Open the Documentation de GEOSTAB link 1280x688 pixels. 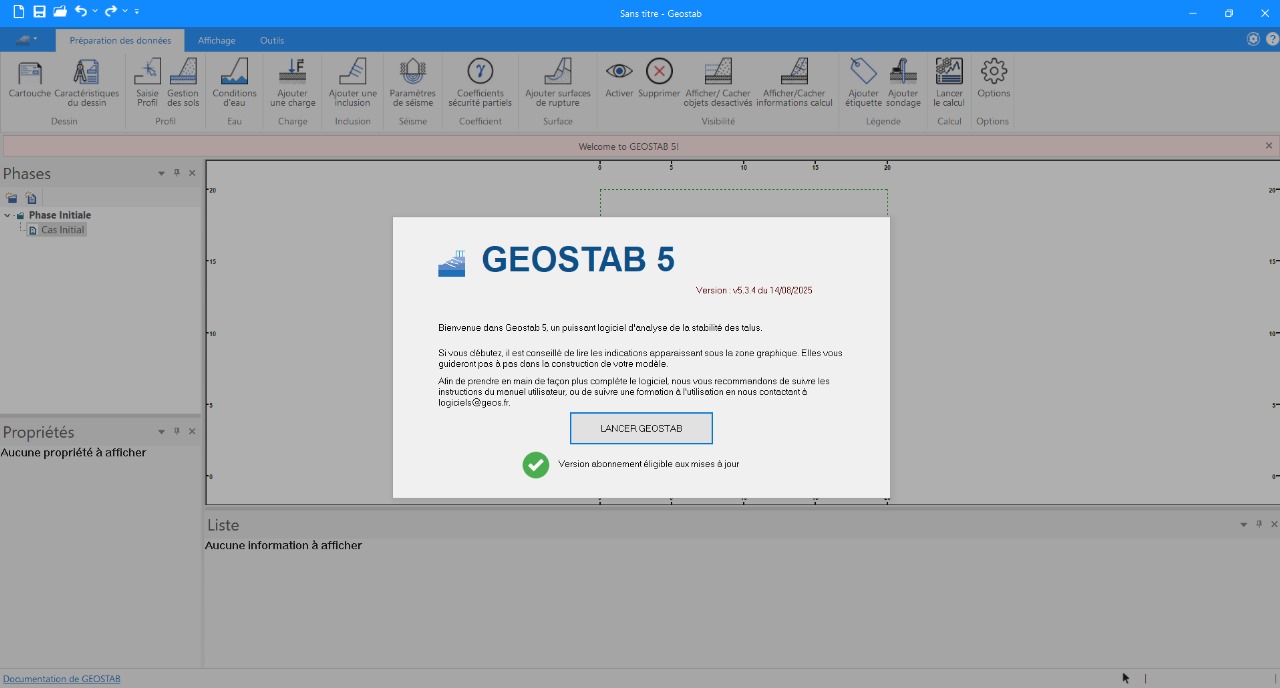(x=61, y=679)
